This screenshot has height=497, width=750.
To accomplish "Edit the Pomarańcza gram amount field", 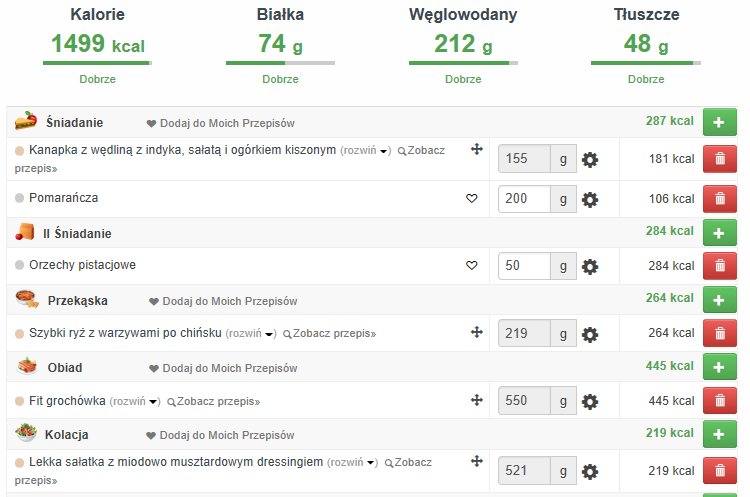I will [x=524, y=199].
